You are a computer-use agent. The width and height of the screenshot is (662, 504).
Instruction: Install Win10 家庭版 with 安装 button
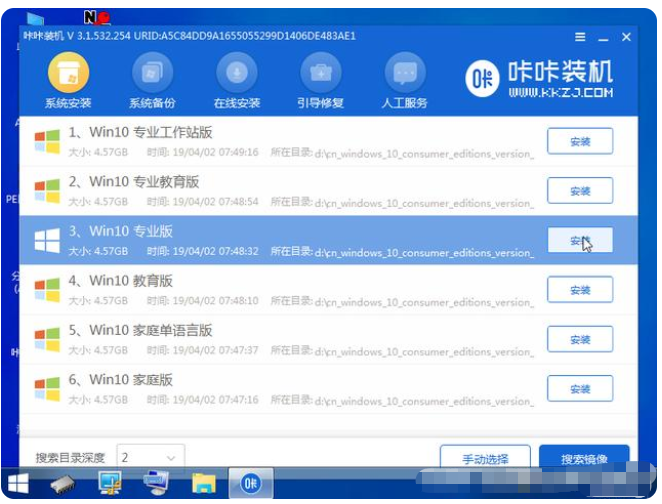point(580,389)
